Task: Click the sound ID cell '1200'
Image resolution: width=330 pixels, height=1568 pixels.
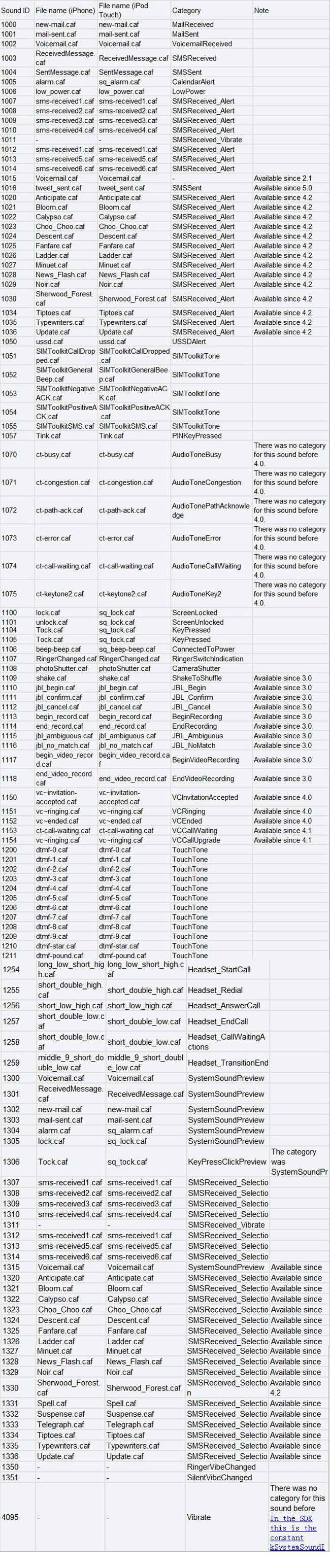Action: [x=9, y=850]
